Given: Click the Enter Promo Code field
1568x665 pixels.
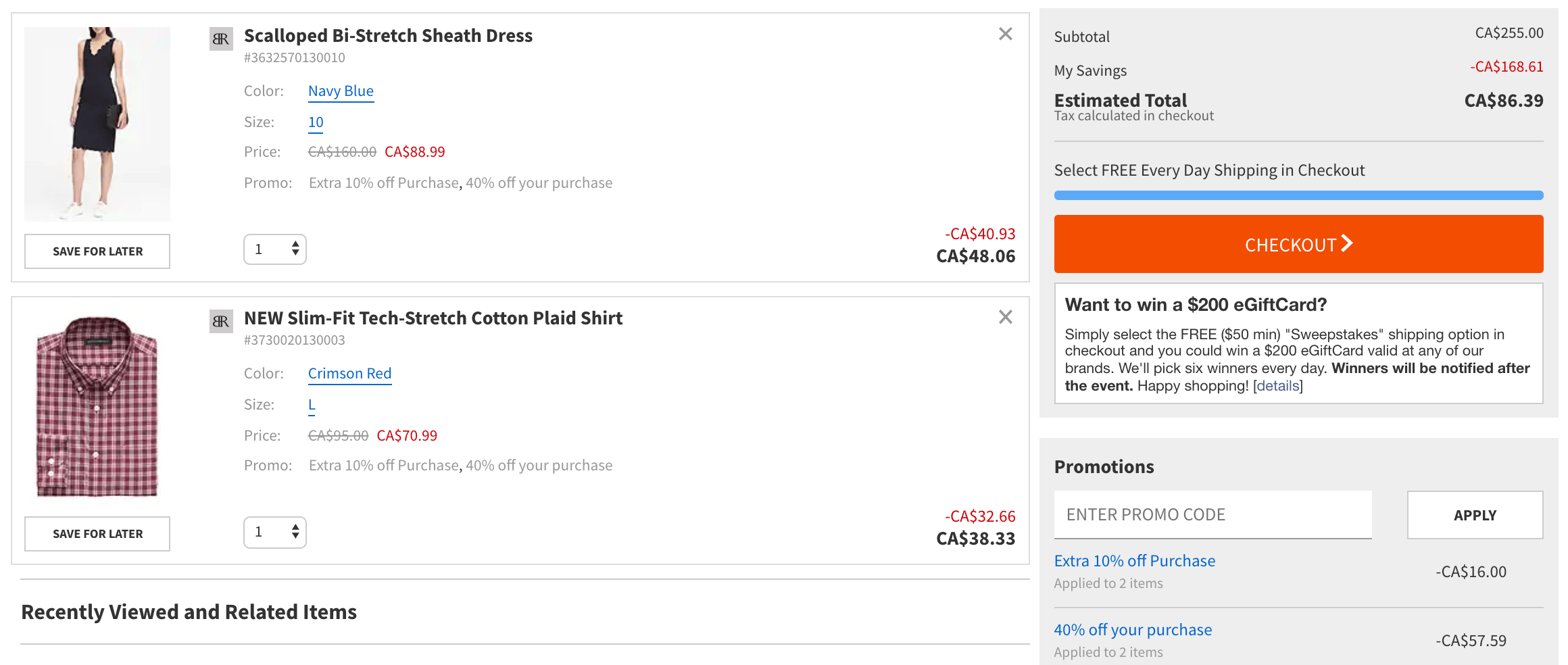Looking at the screenshot, I should [1212, 515].
